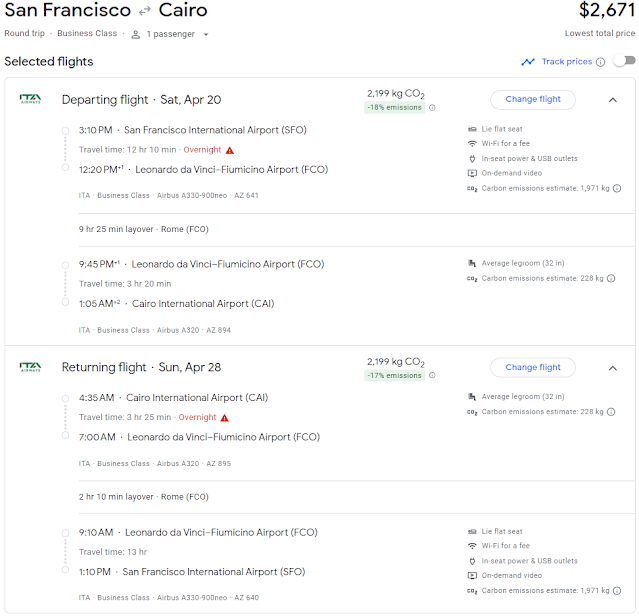Click the Round trip label

[25, 33]
